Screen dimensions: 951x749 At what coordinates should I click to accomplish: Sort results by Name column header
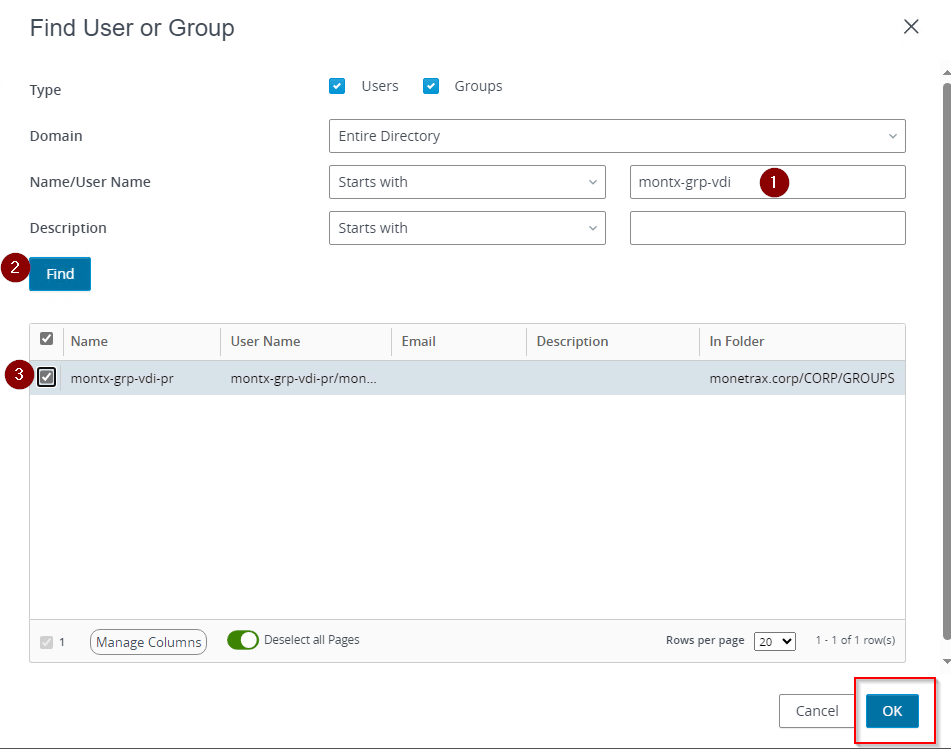click(89, 341)
